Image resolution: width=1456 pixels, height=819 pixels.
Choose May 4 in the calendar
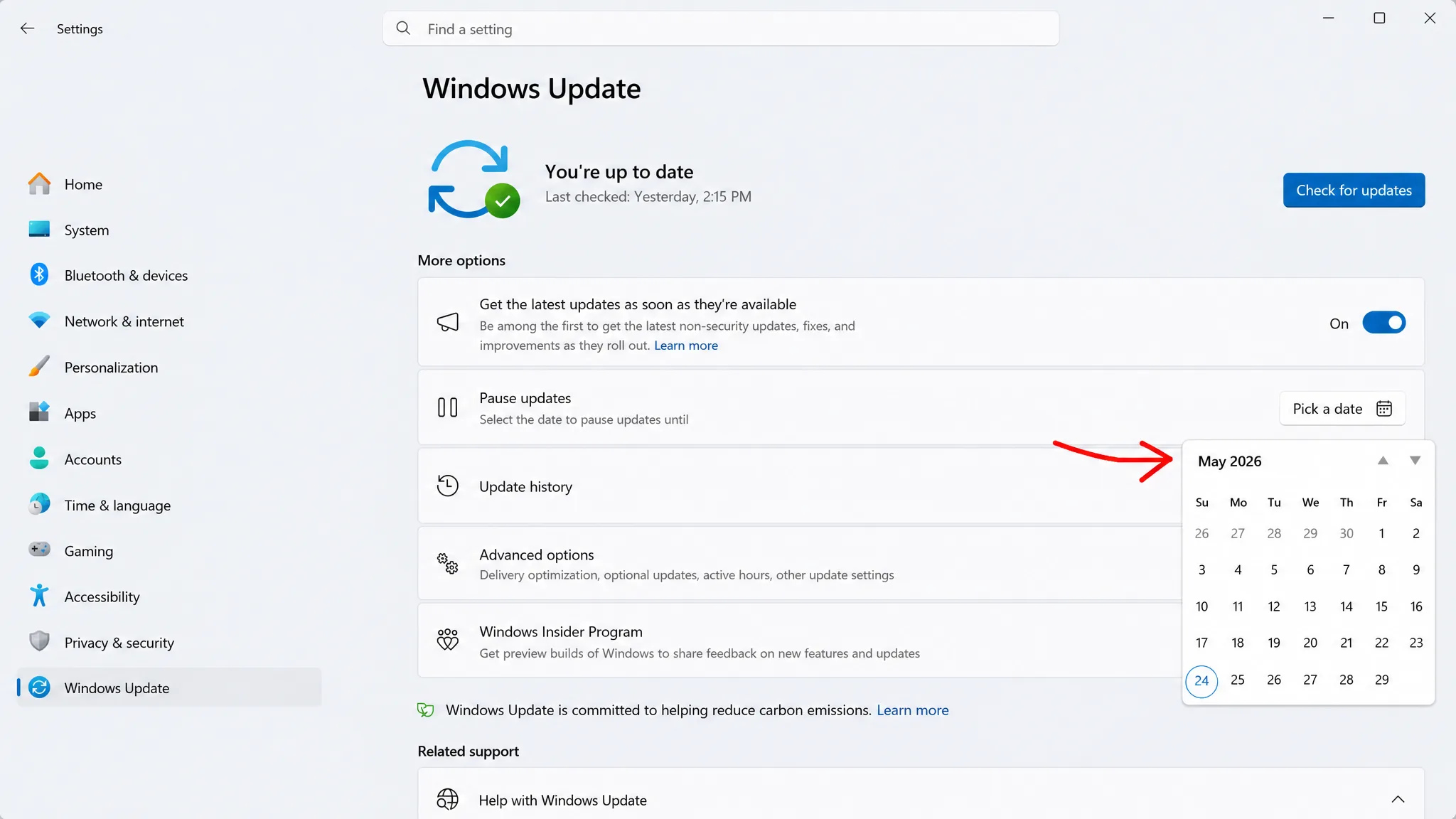1238,569
